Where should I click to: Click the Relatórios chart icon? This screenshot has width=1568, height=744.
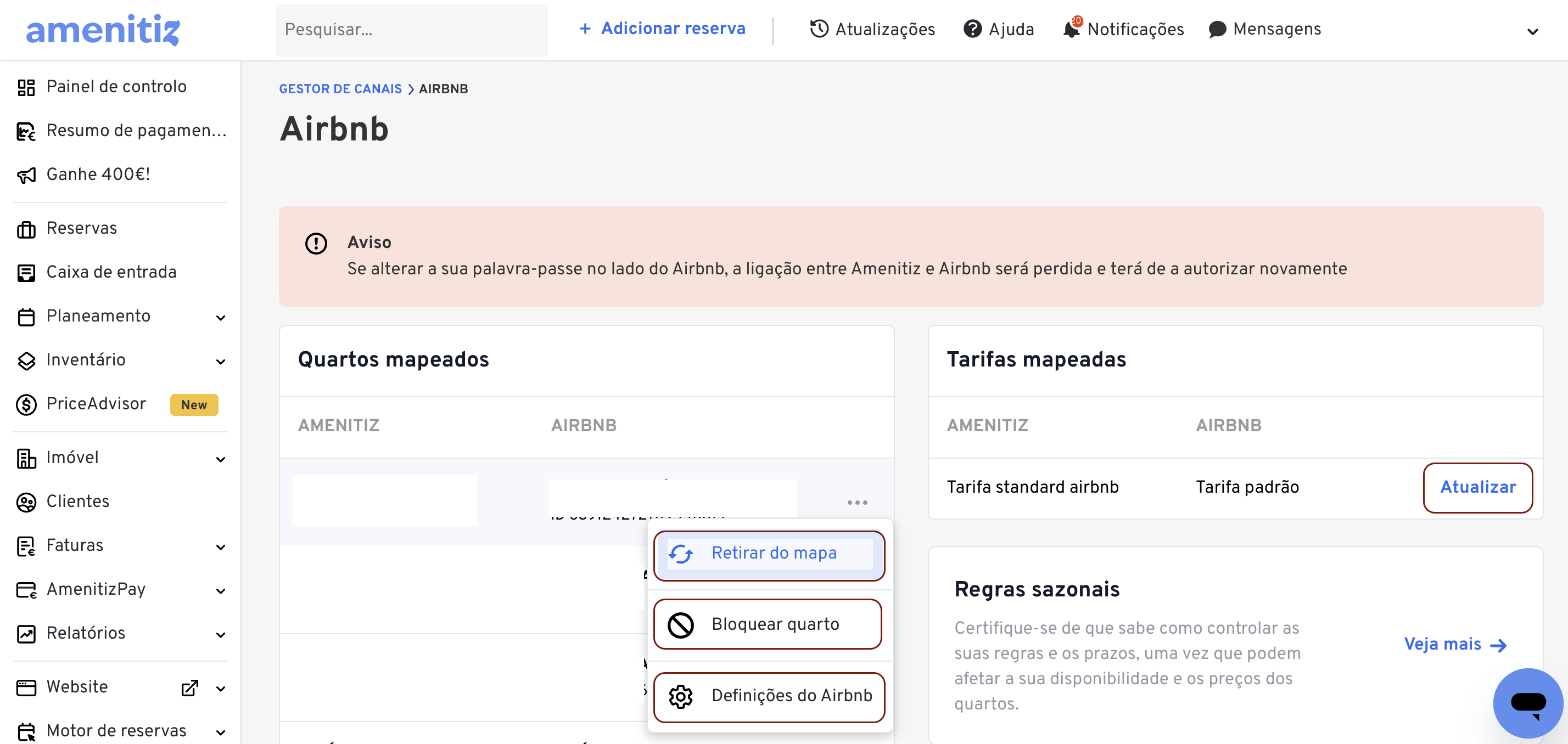click(26, 634)
